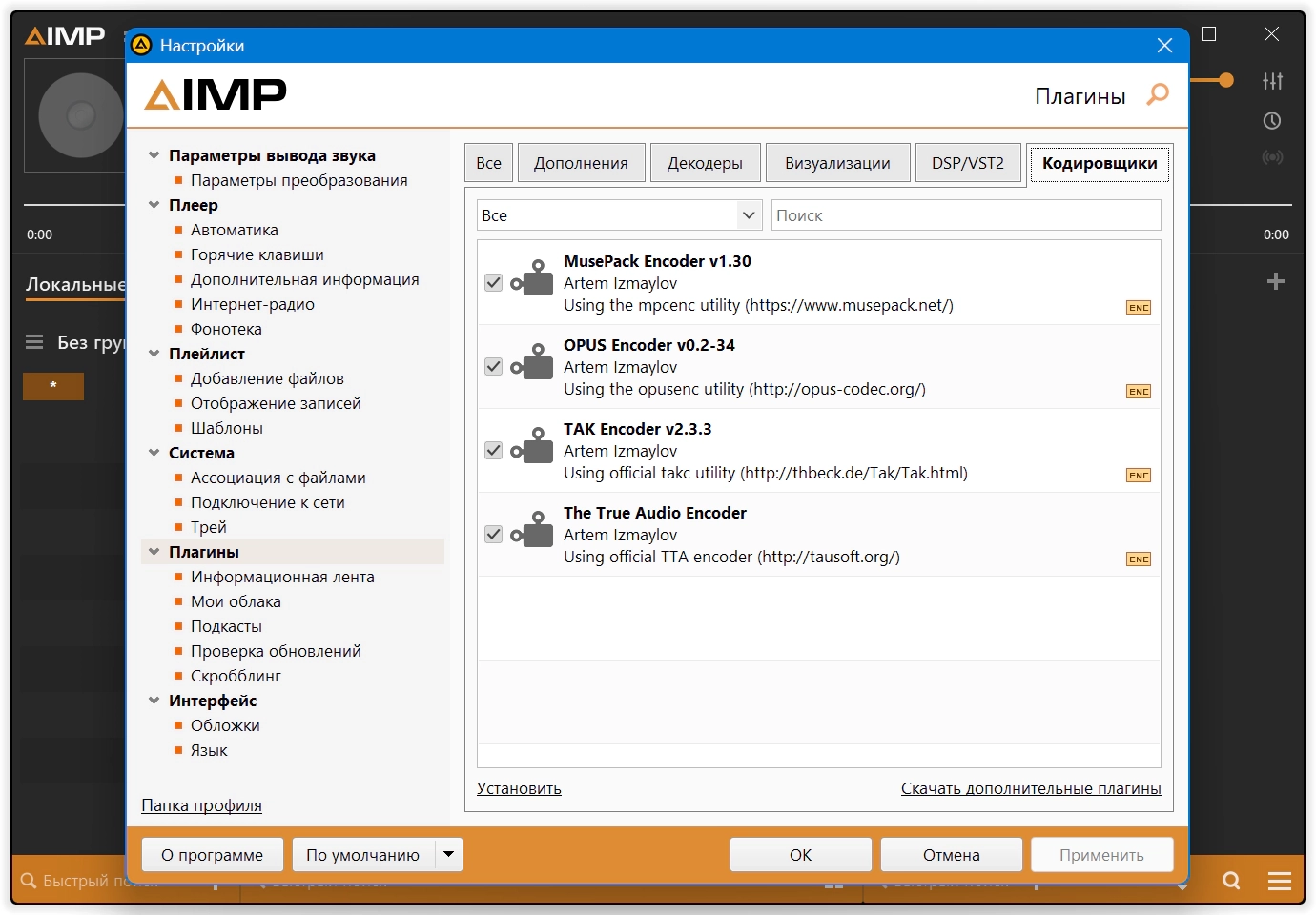Click the ENC badge on MusePack Encoder row
This screenshot has height=915, width=1316.
pyautogui.click(x=1139, y=308)
